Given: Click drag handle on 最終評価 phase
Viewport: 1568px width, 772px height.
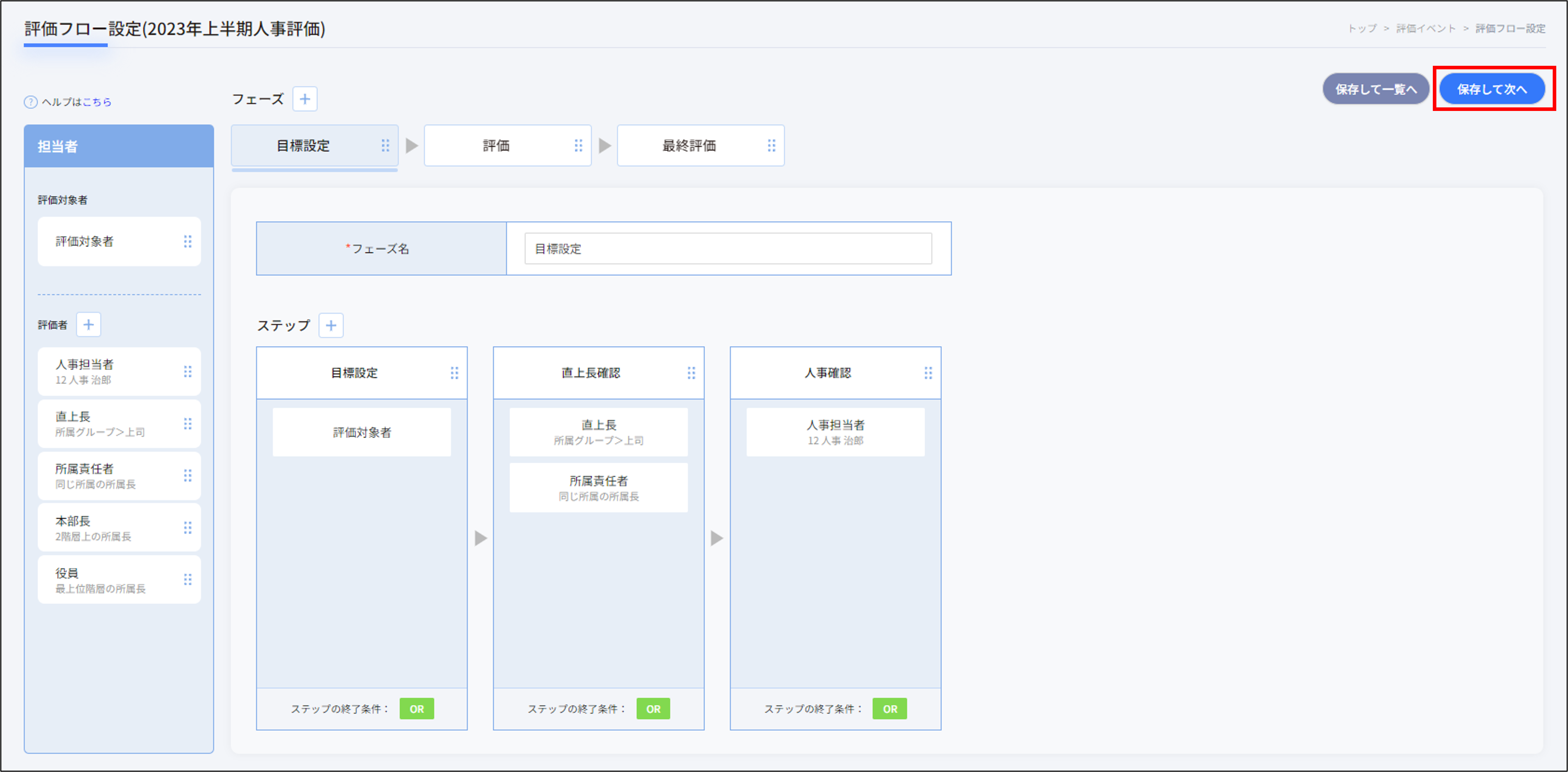Looking at the screenshot, I should [771, 145].
